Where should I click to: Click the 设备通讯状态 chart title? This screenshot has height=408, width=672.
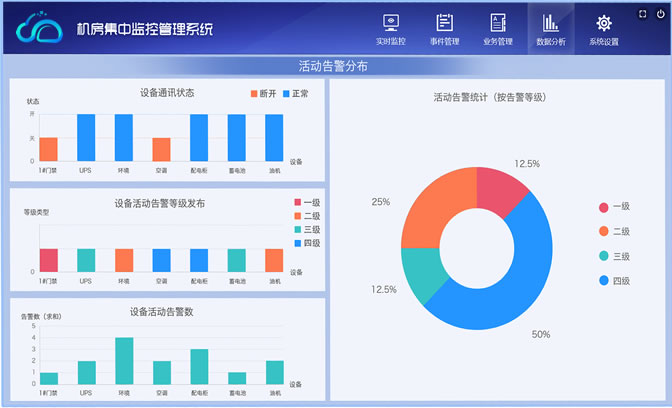(x=167, y=93)
